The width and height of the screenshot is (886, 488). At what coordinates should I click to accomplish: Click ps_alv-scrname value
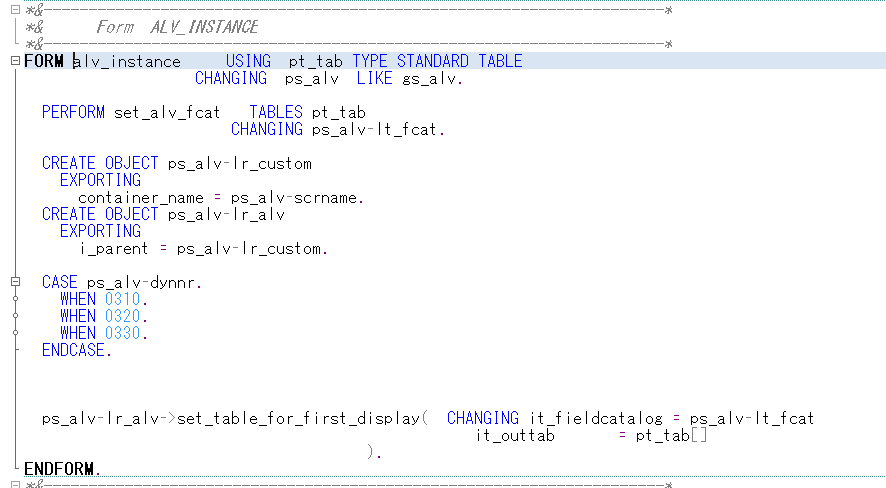[293, 198]
